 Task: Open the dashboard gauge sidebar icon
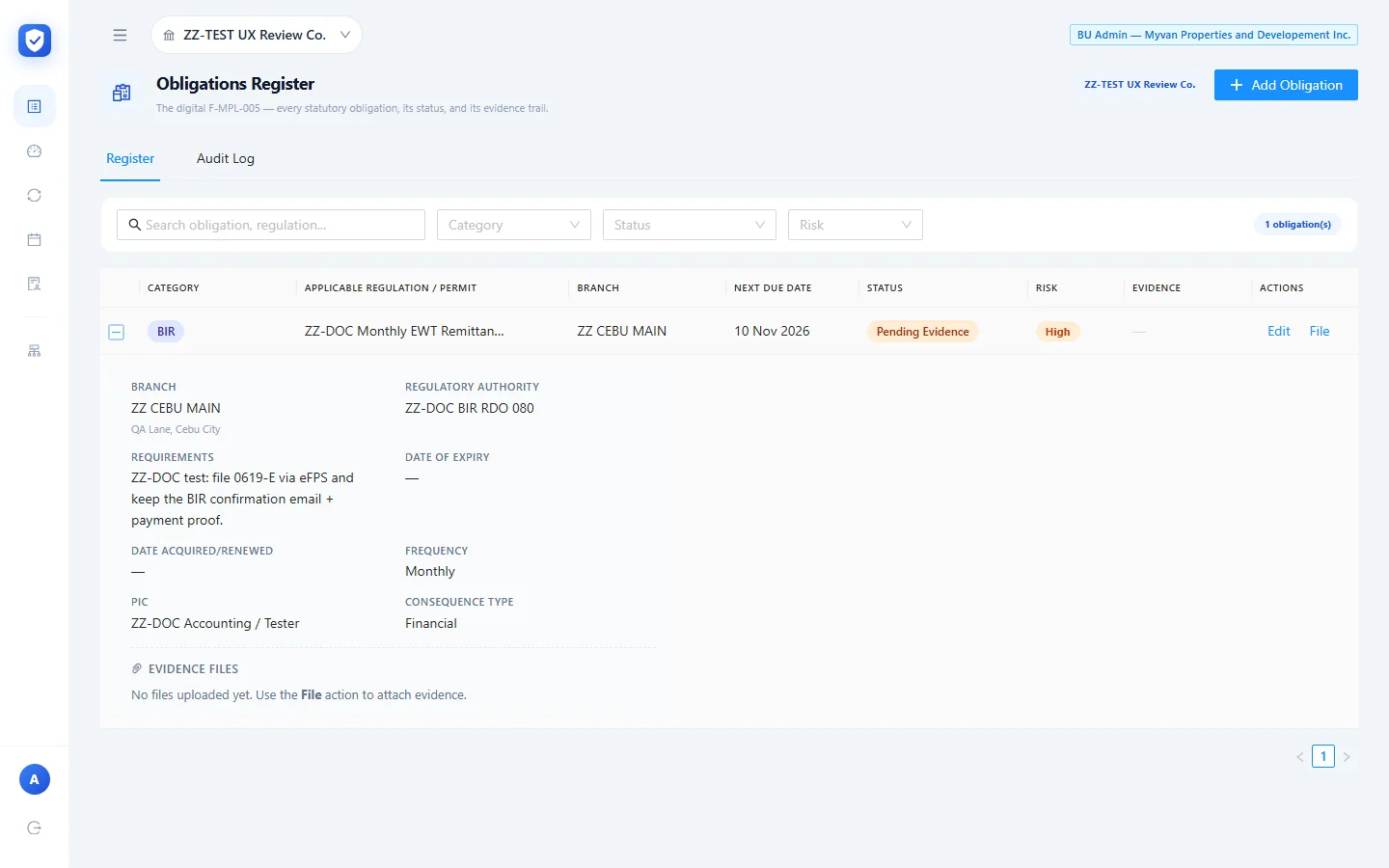[x=35, y=150]
